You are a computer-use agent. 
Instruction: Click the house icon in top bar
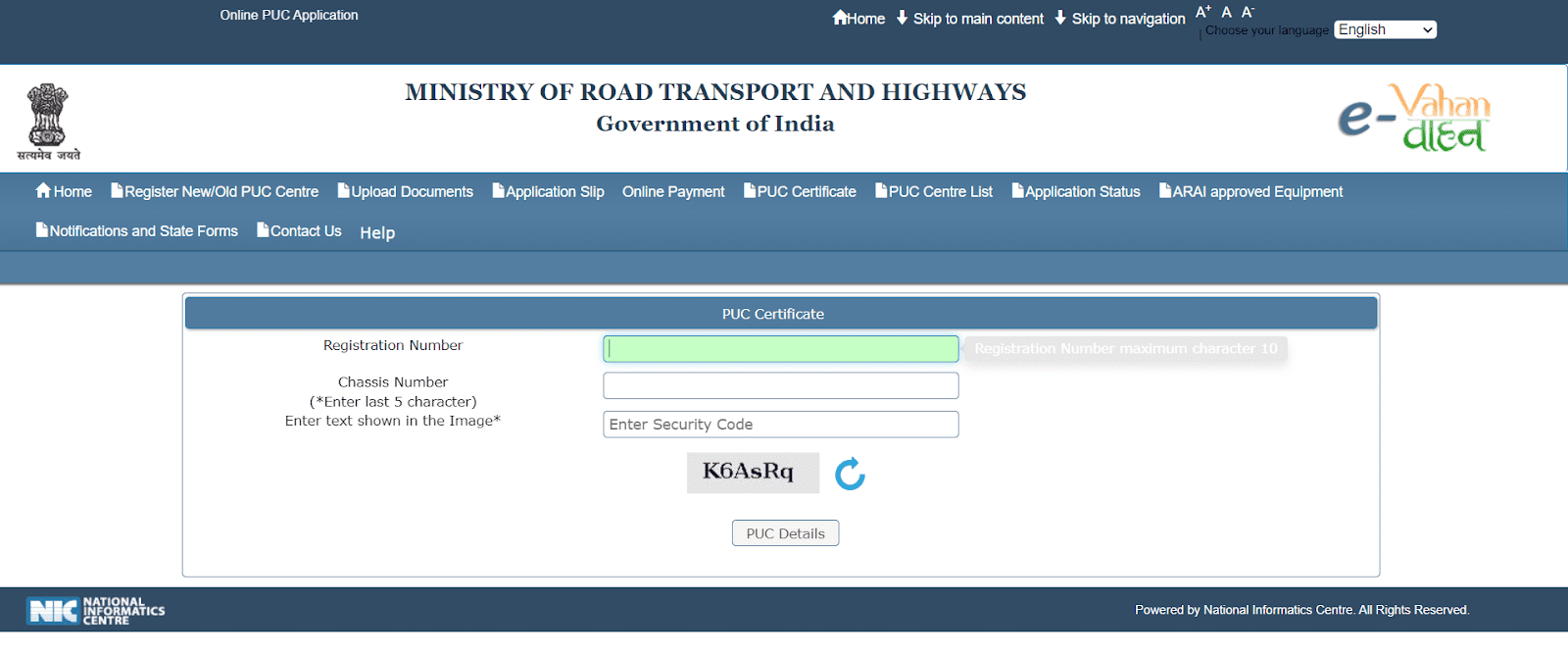click(840, 18)
